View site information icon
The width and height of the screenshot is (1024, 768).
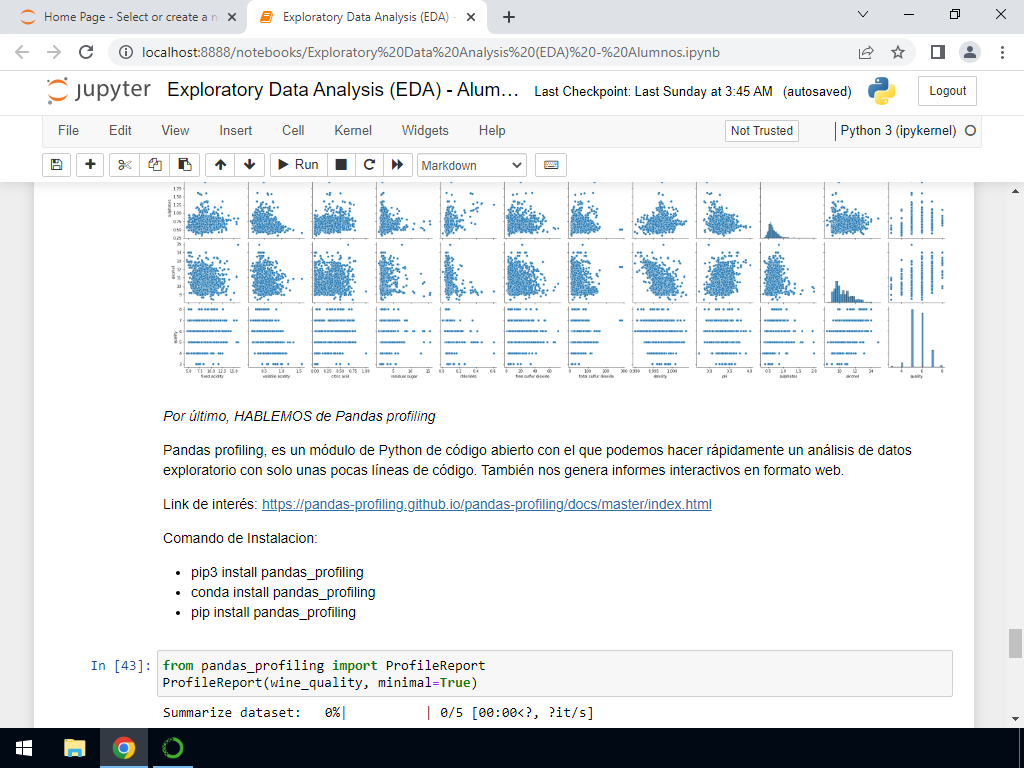[x=126, y=52]
